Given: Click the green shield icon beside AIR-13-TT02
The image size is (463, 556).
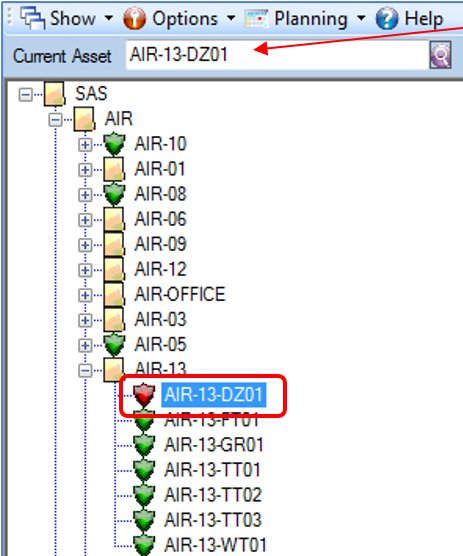Looking at the screenshot, I should coord(144,495).
